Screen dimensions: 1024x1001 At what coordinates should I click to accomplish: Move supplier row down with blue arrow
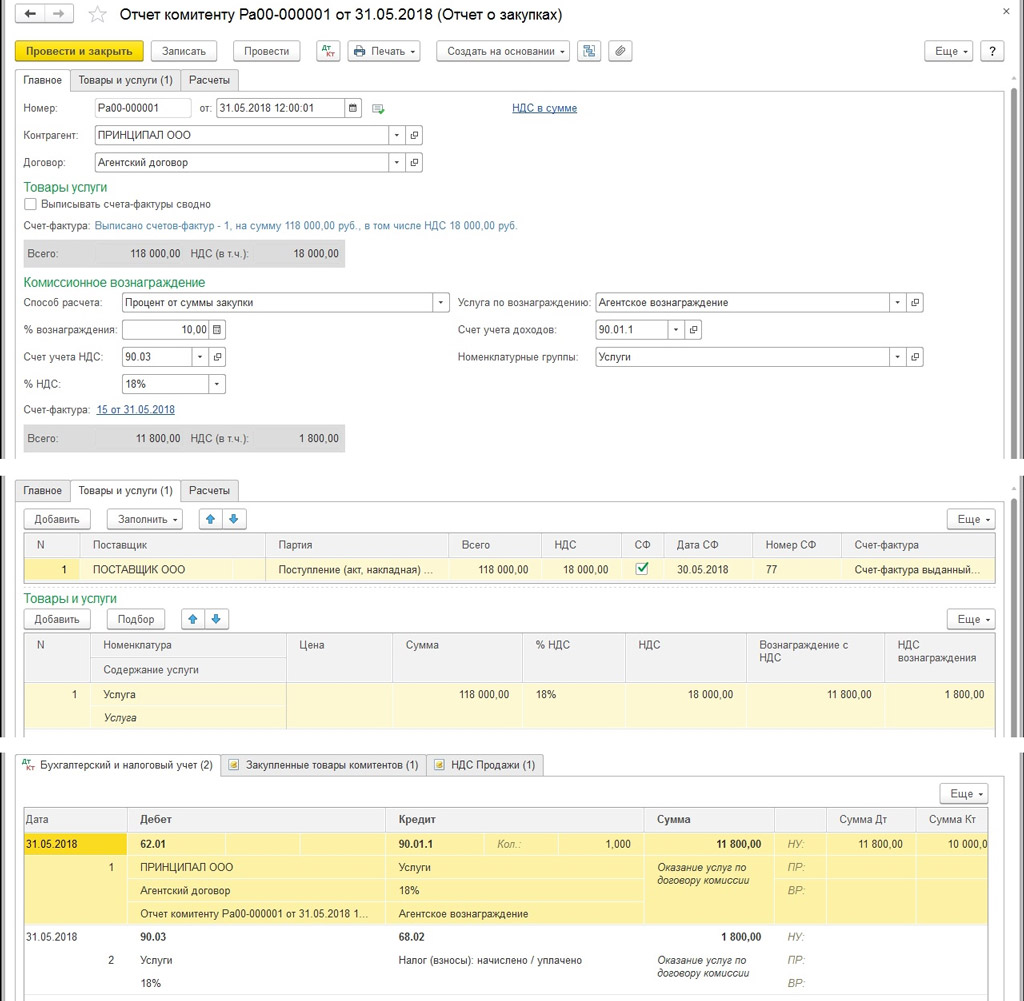click(x=233, y=519)
